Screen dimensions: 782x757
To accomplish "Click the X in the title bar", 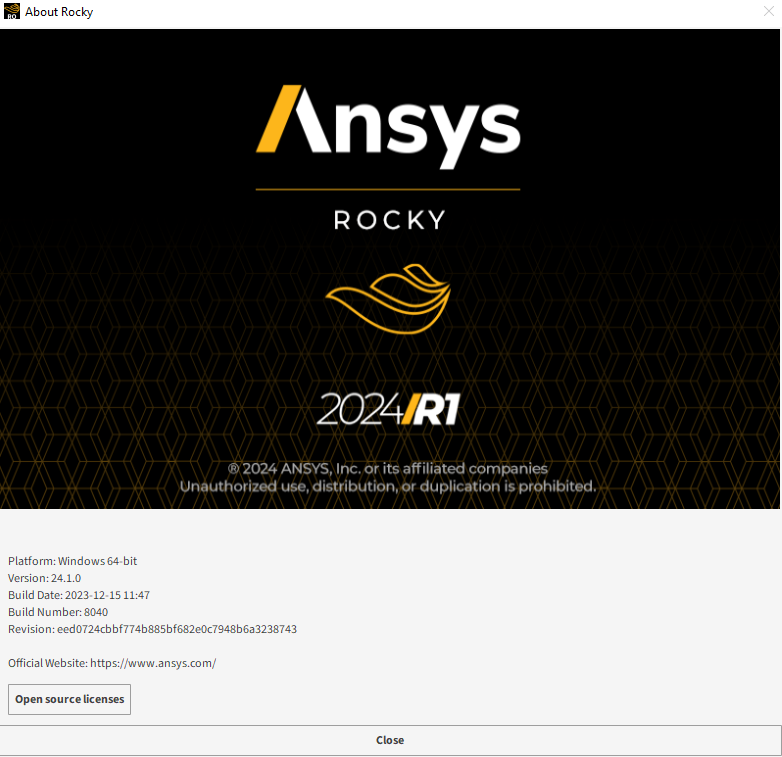I will tap(769, 11).
